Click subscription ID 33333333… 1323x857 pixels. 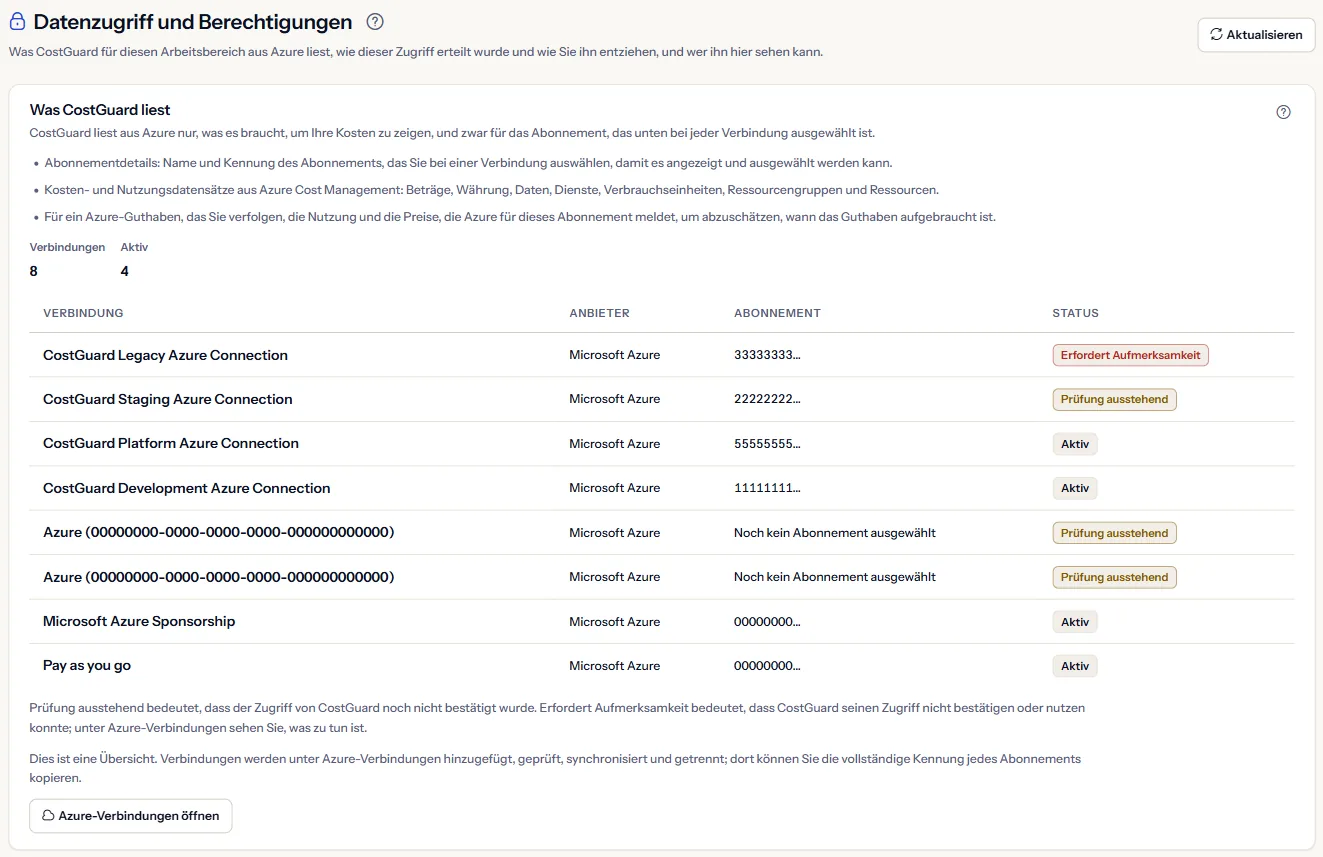pos(767,355)
